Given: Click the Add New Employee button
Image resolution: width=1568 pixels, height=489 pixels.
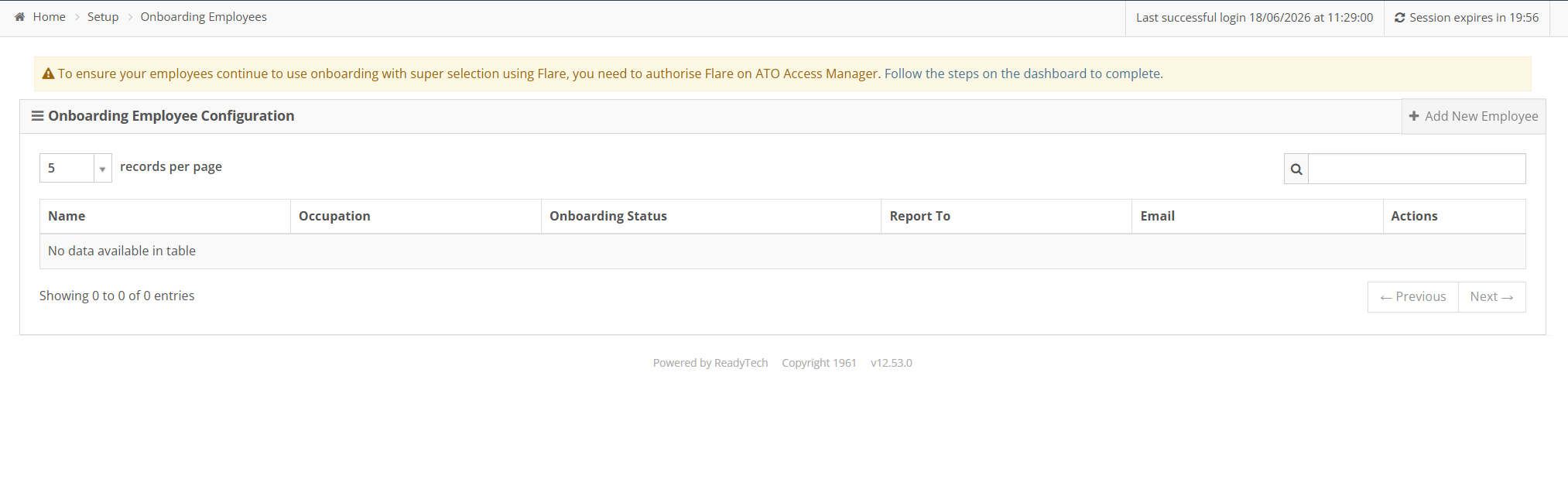Looking at the screenshot, I should point(1474,116).
